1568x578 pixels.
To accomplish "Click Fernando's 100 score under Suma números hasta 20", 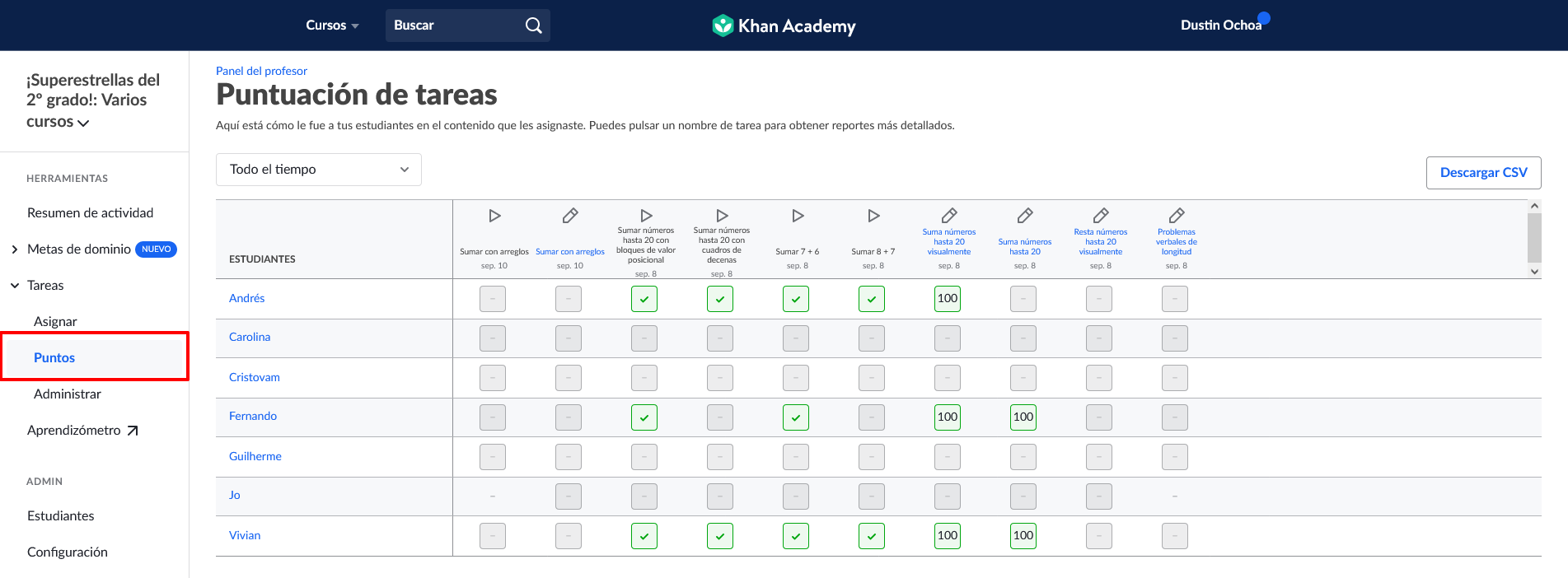I will tap(1023, 417).
